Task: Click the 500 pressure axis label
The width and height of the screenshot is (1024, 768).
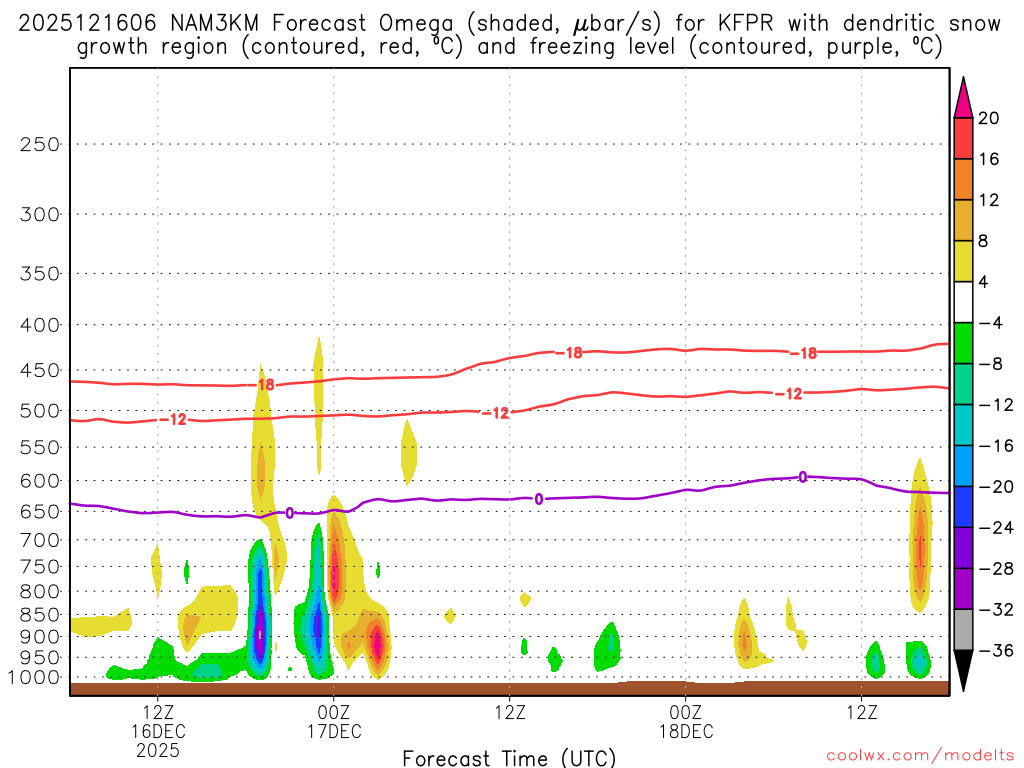Action: tap(40, 411)
